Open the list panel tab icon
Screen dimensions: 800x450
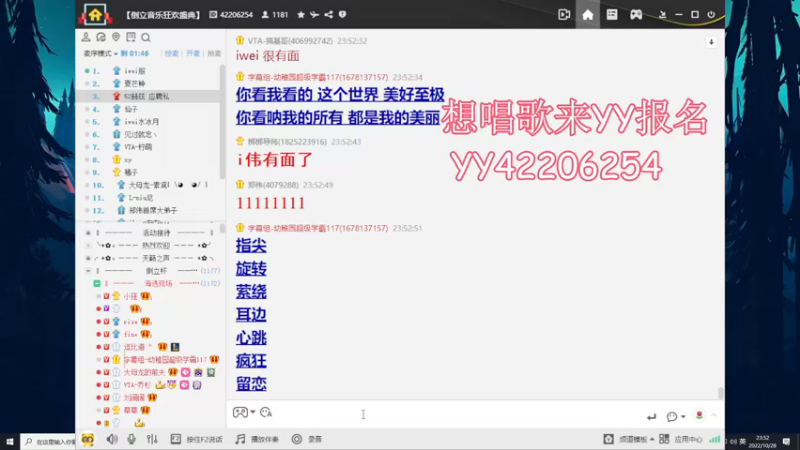612,14
